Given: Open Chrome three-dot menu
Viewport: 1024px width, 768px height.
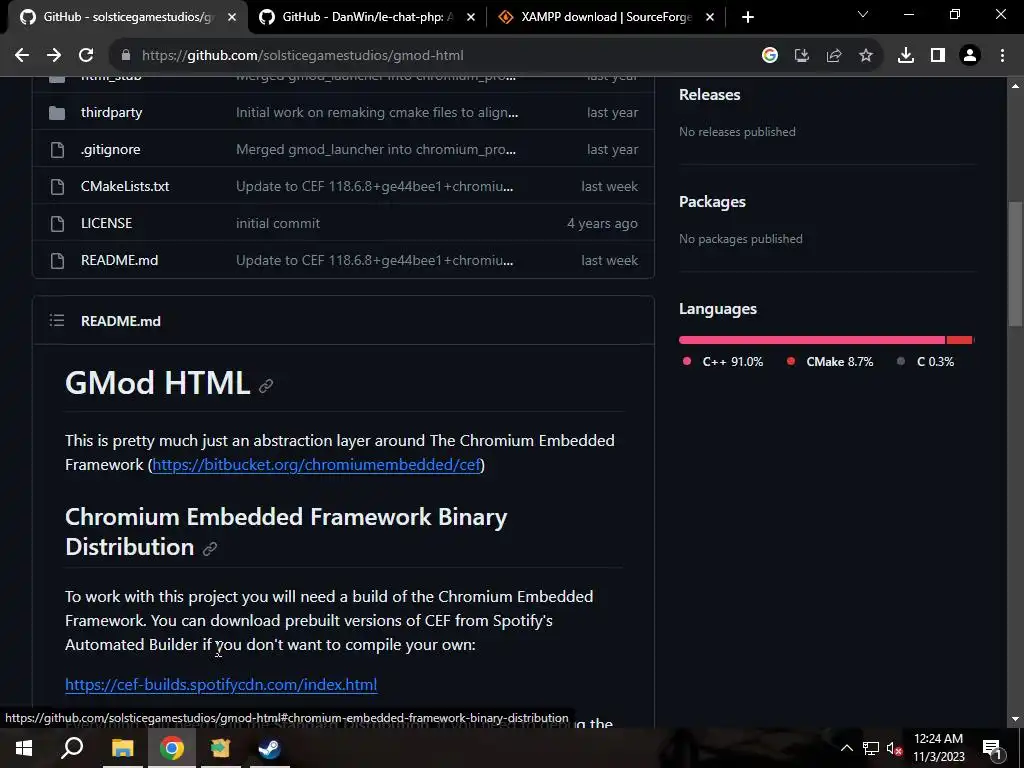Looking at the screenshot, I should click(1002, 56).
